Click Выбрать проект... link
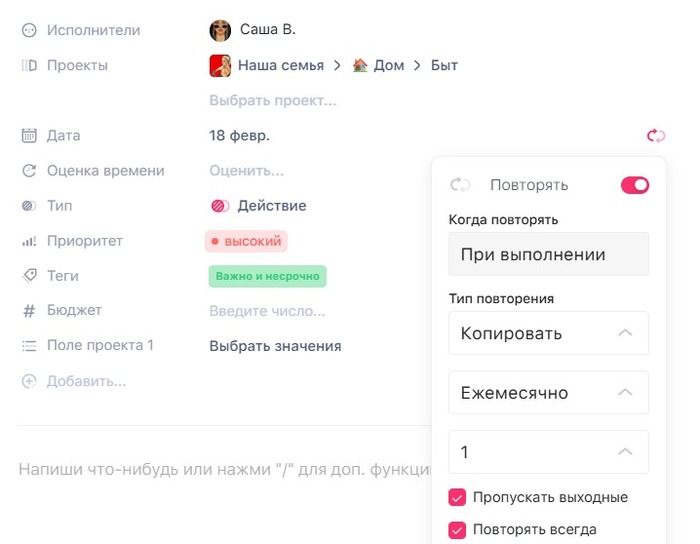Viewport: 700px width, 544px height. pyautogui.click(x=272, y=100)
